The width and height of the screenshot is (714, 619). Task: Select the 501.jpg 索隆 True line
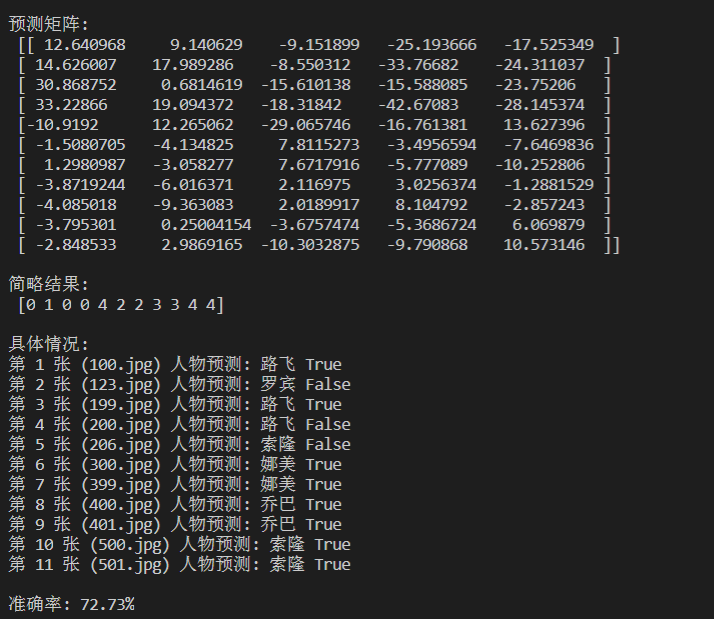pyautogui.click(x=179, y=565)
